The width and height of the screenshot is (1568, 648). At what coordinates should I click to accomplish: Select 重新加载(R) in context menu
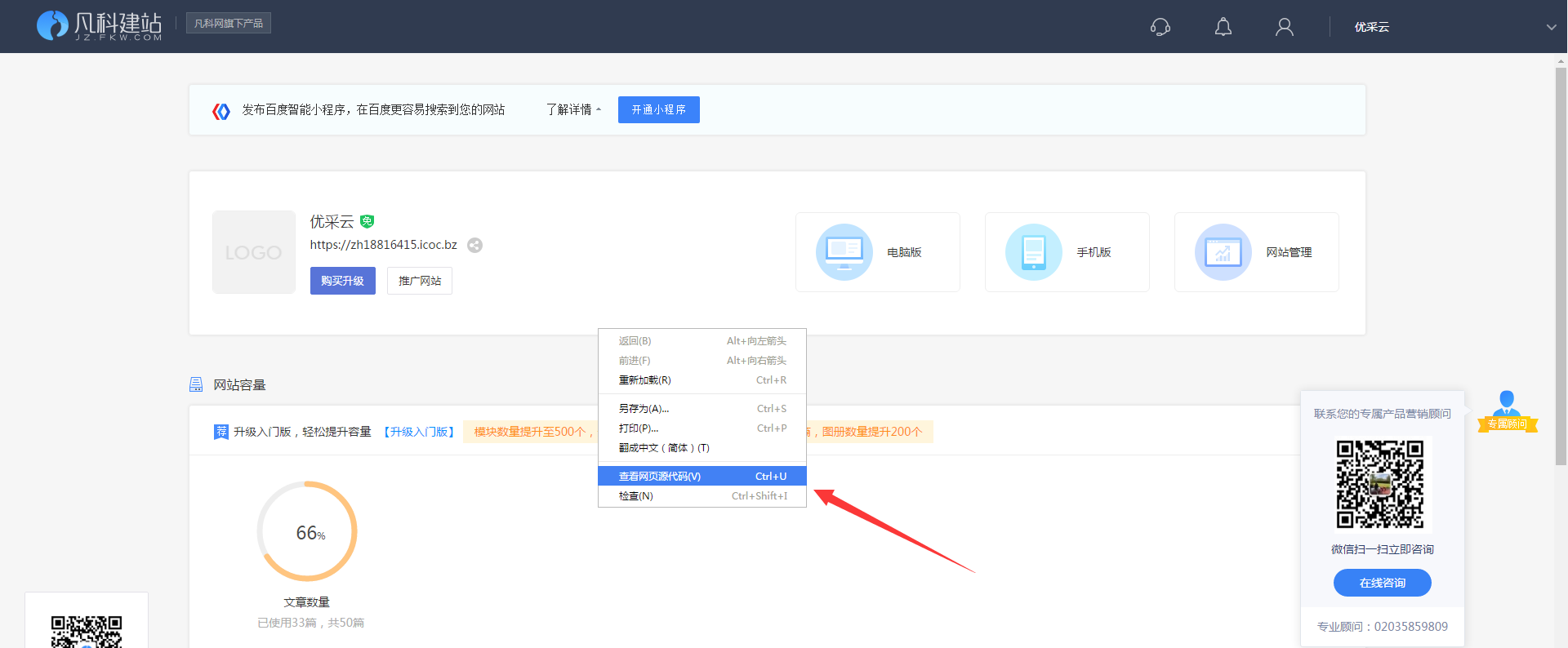coord(702,380)
